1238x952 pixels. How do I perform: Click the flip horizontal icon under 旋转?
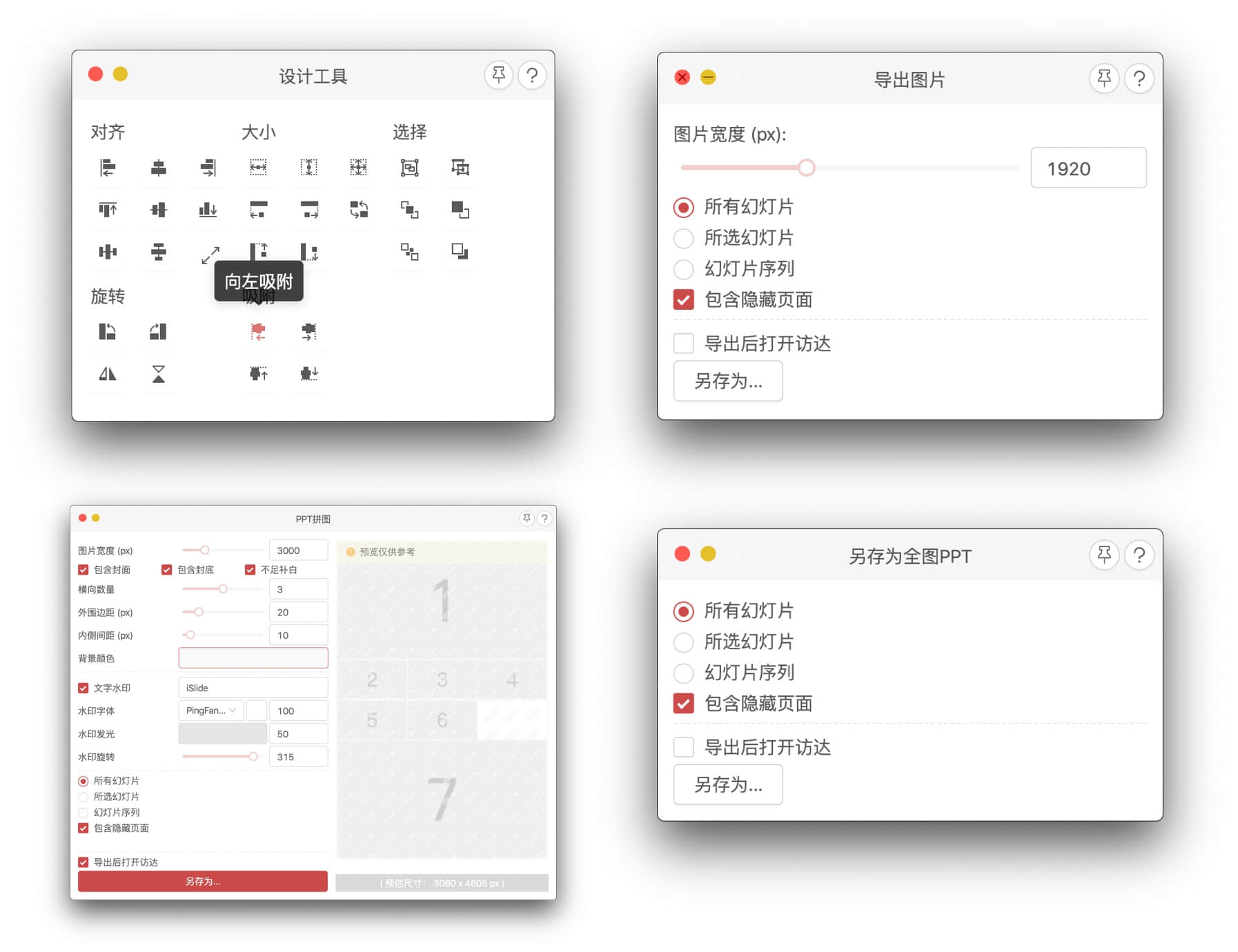coord(108,374)
